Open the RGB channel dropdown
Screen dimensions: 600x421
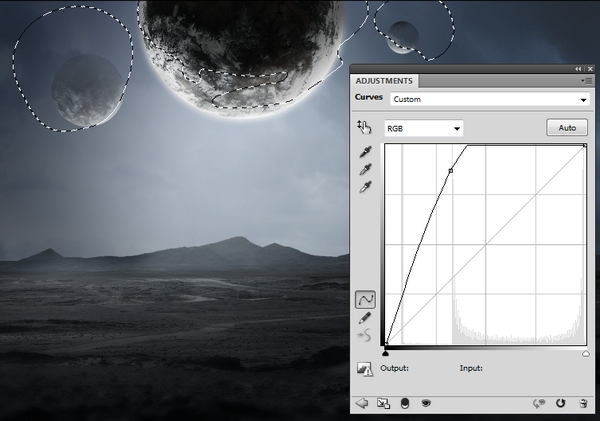point(423,128)
